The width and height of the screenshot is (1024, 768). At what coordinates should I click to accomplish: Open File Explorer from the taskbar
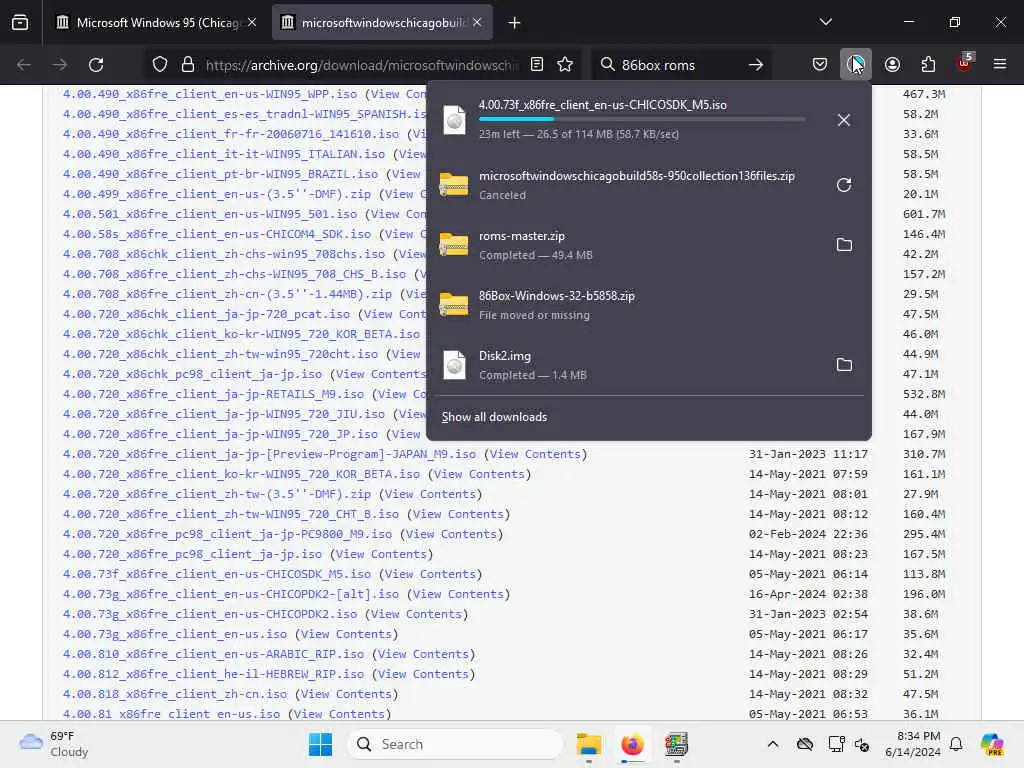pos(588,744)
